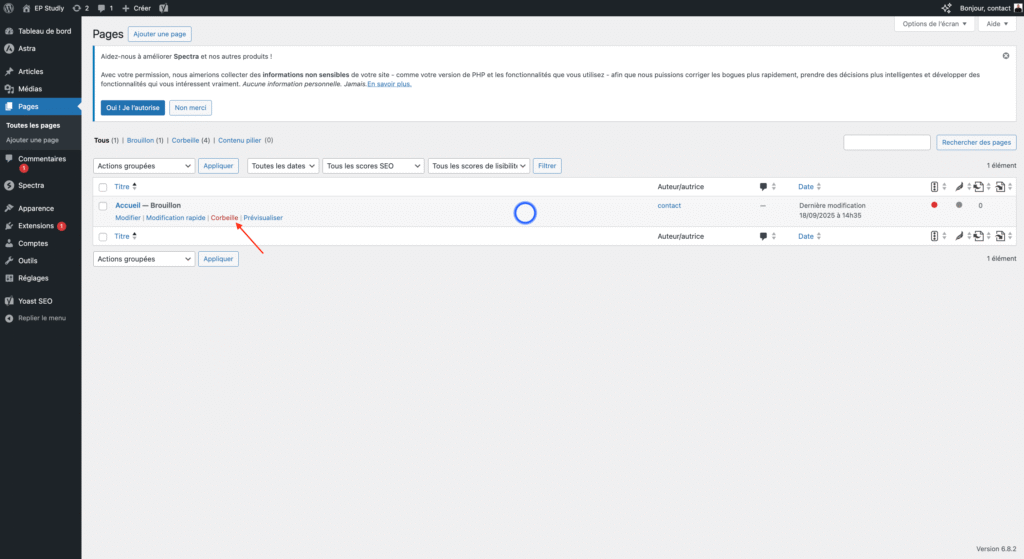Sort by outgoing links icon in top header
1024x559 pixels.
click(x=978, y=187)
